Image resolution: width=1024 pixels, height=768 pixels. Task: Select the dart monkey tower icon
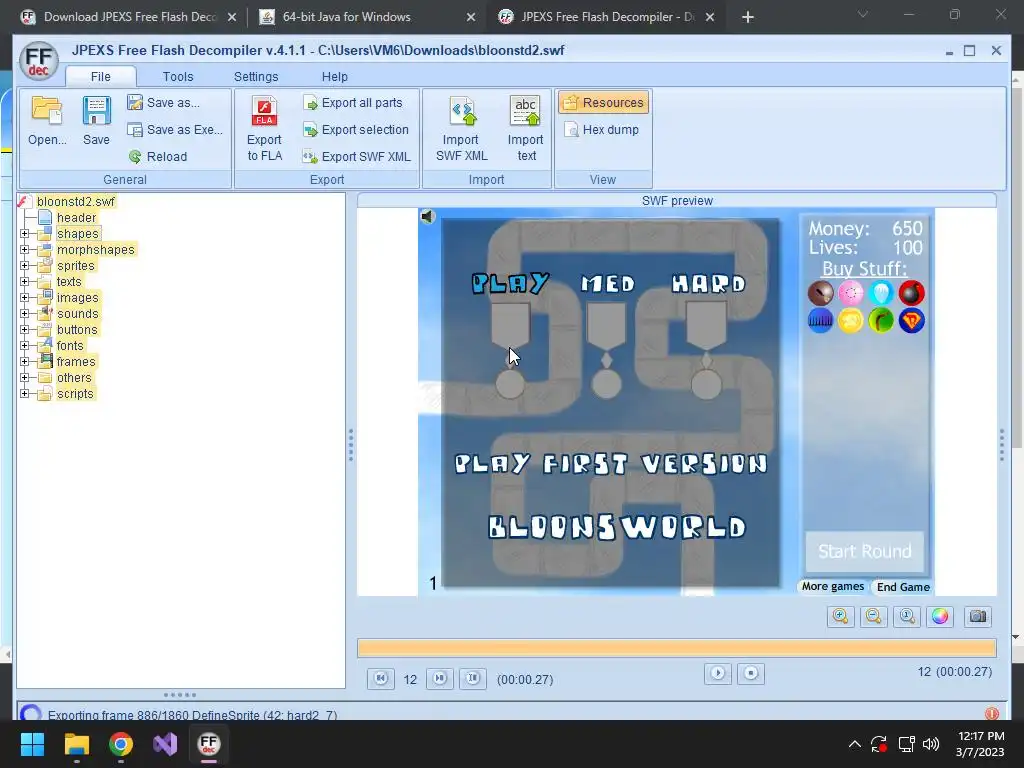(820, 293)
